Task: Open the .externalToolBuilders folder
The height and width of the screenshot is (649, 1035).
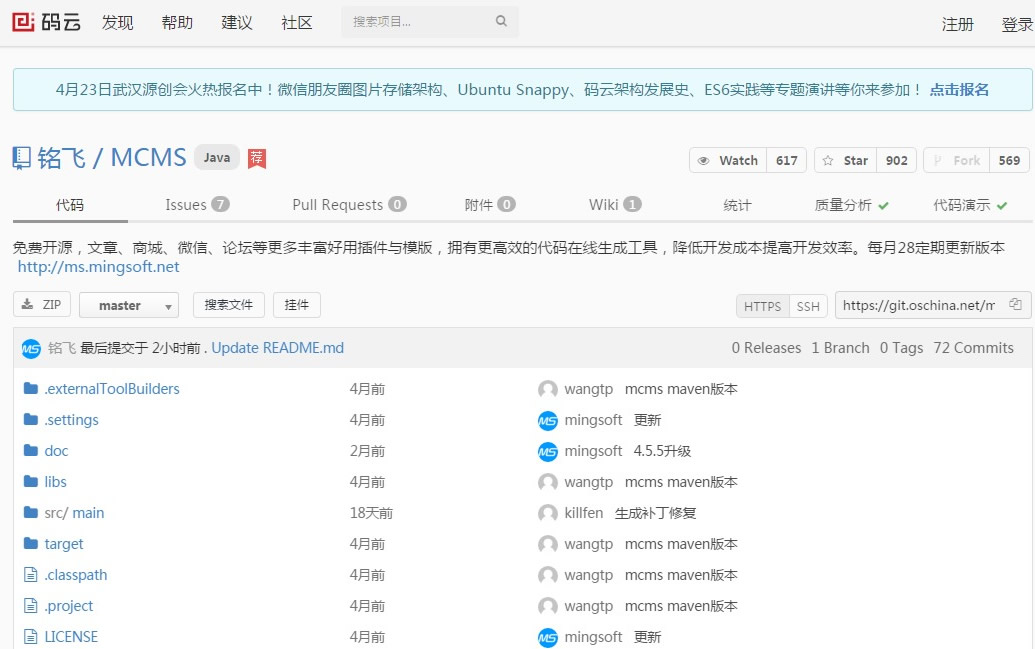Action: (112, 389)
